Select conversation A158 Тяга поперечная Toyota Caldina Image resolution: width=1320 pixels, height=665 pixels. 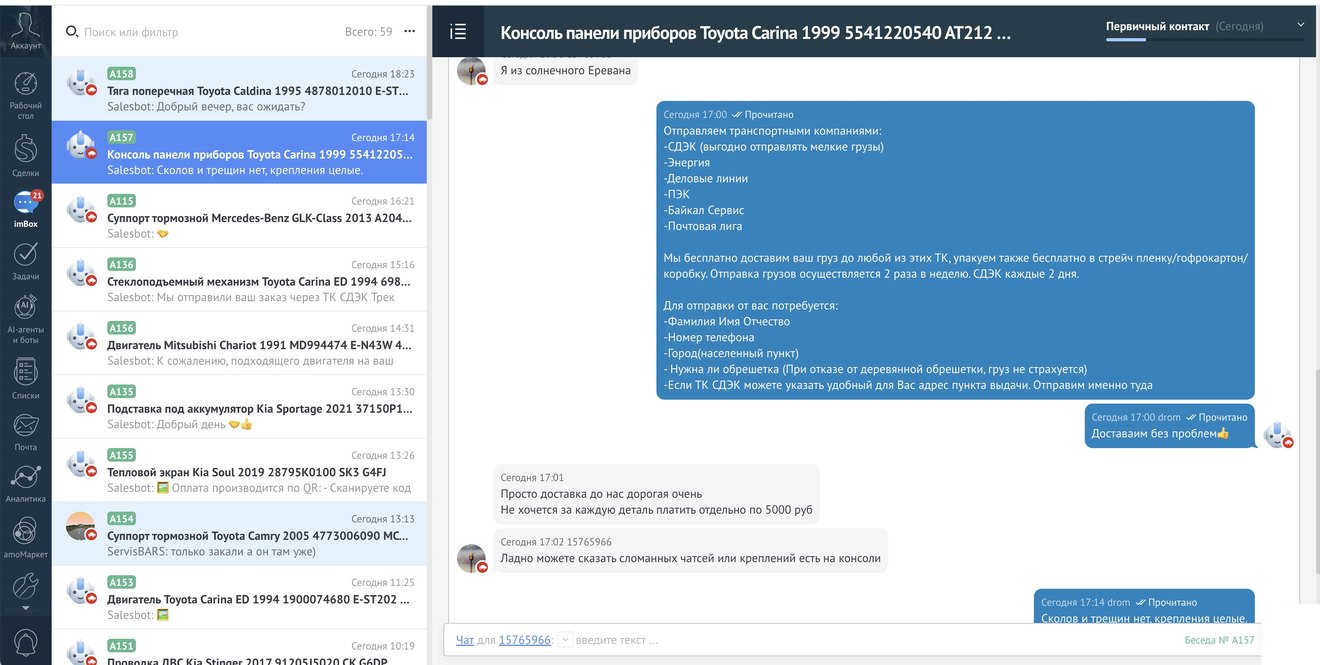(x=239, y=89)
